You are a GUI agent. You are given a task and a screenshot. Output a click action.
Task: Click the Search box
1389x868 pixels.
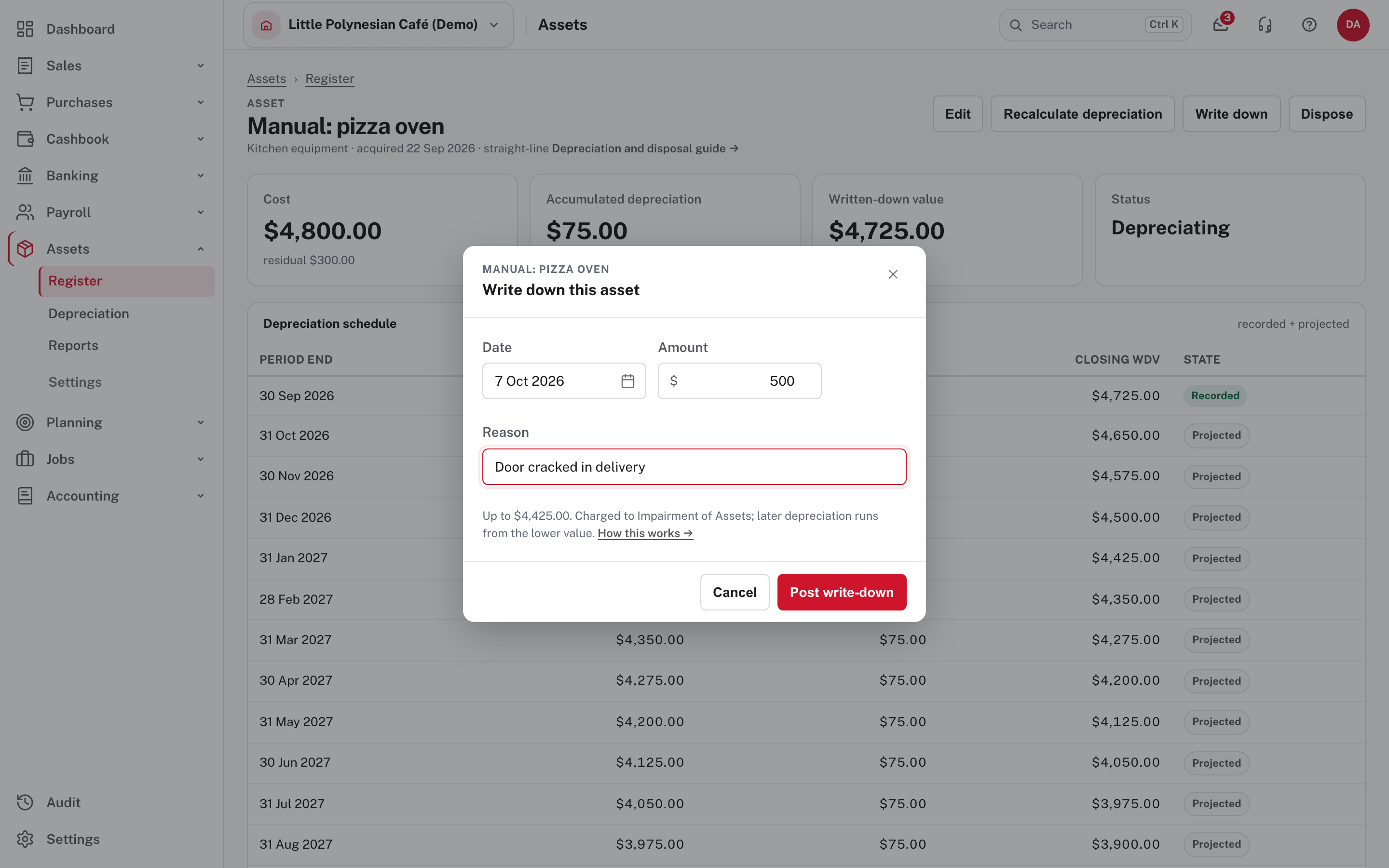click(x=1095, y=25)
